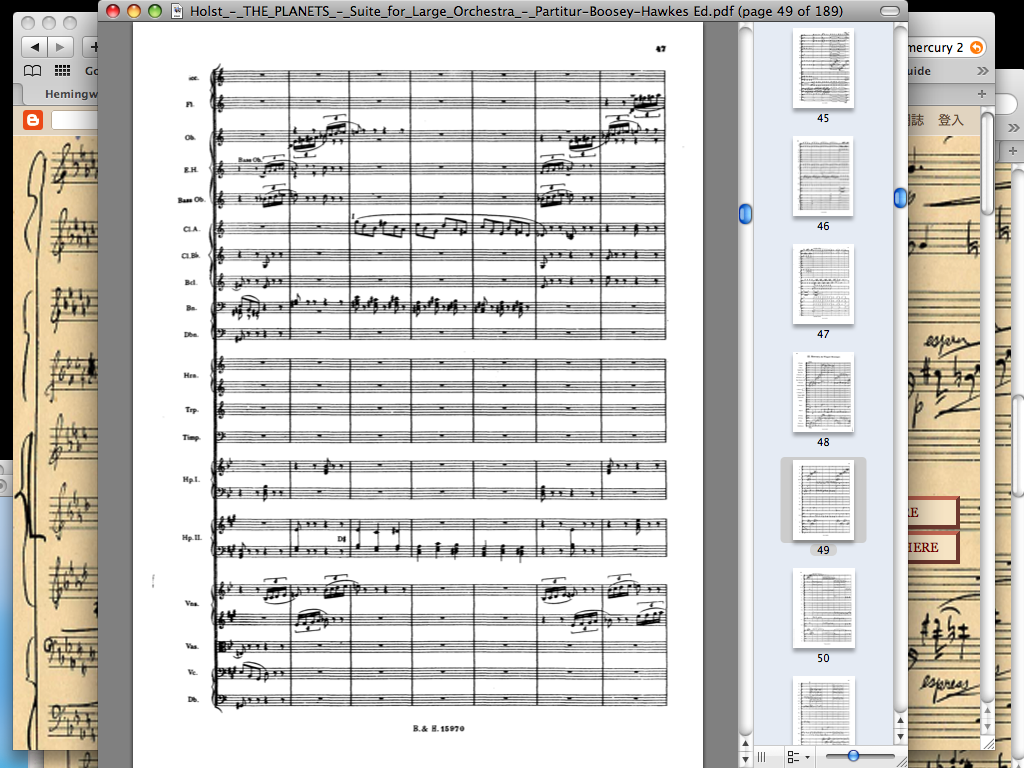Click Back in the left Safari window
The width and height of the screenshot is (1024, 768).
[35, 47]
